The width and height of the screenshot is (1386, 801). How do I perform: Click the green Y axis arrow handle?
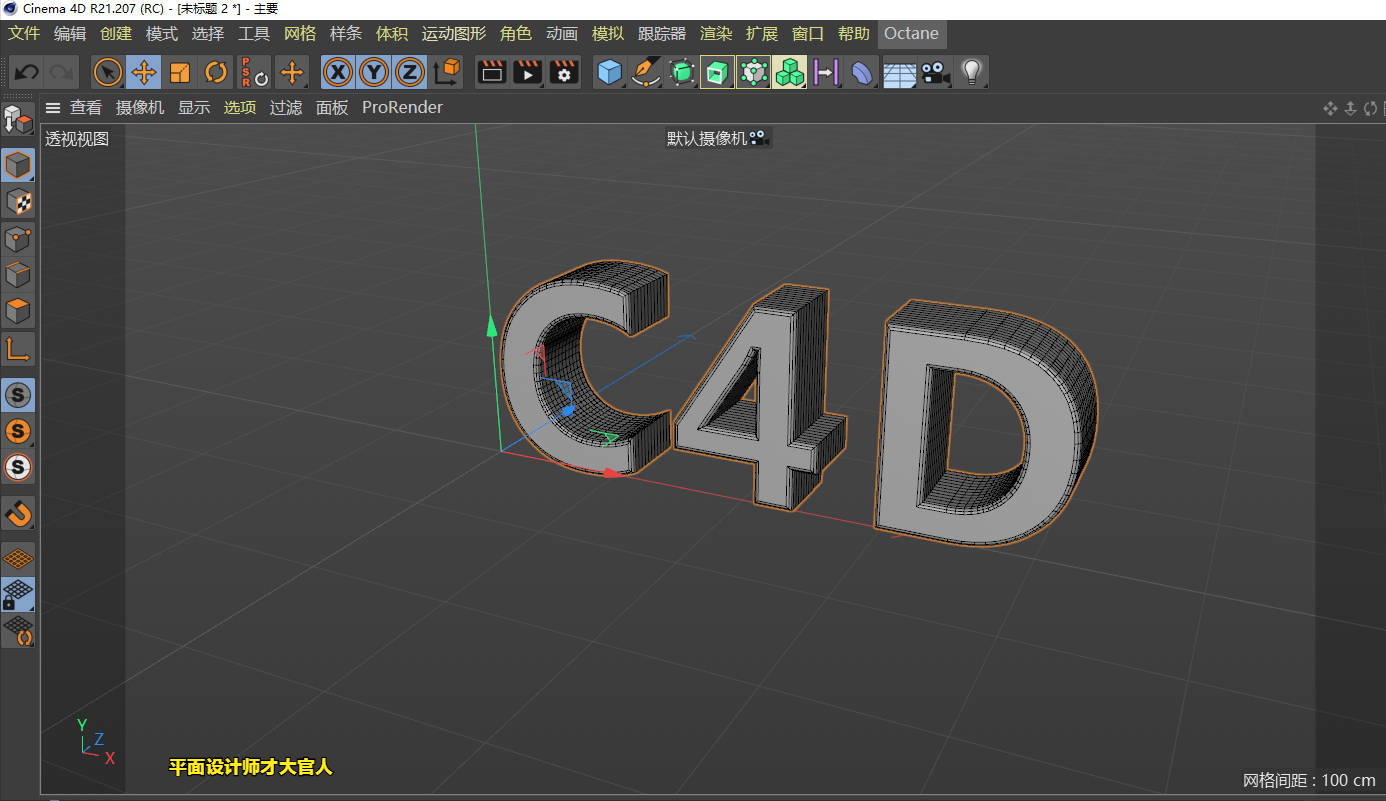[491, 326]
